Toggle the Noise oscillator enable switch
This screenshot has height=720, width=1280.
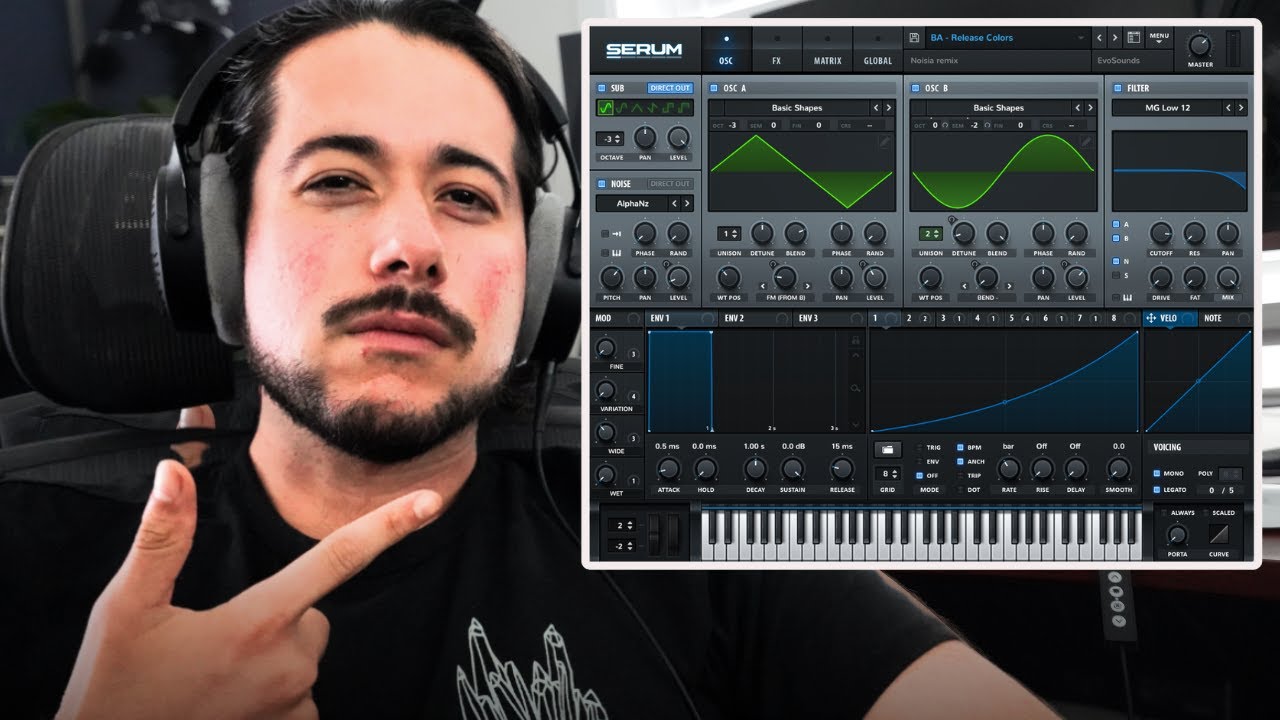click(x=601, y=184)
